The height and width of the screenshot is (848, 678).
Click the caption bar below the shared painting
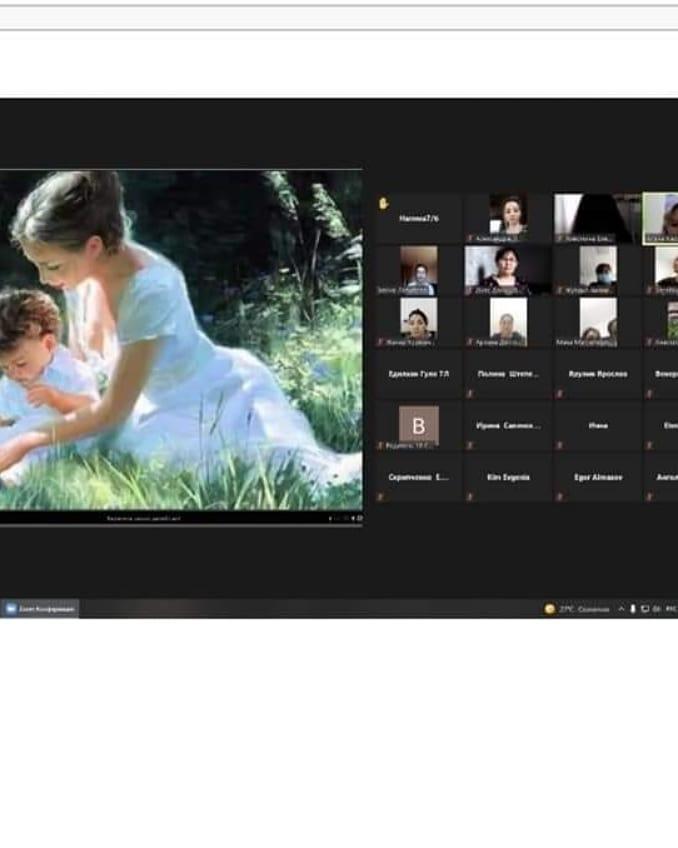pyautogui.click(x=181, y=518)
